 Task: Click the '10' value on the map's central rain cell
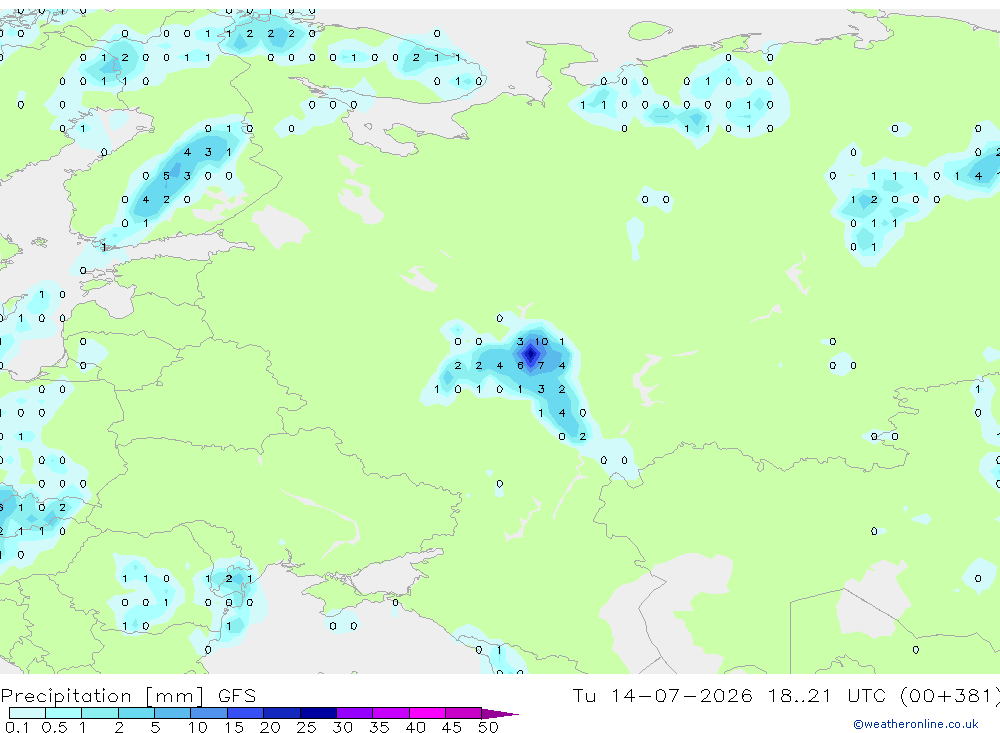coord(541,342)
